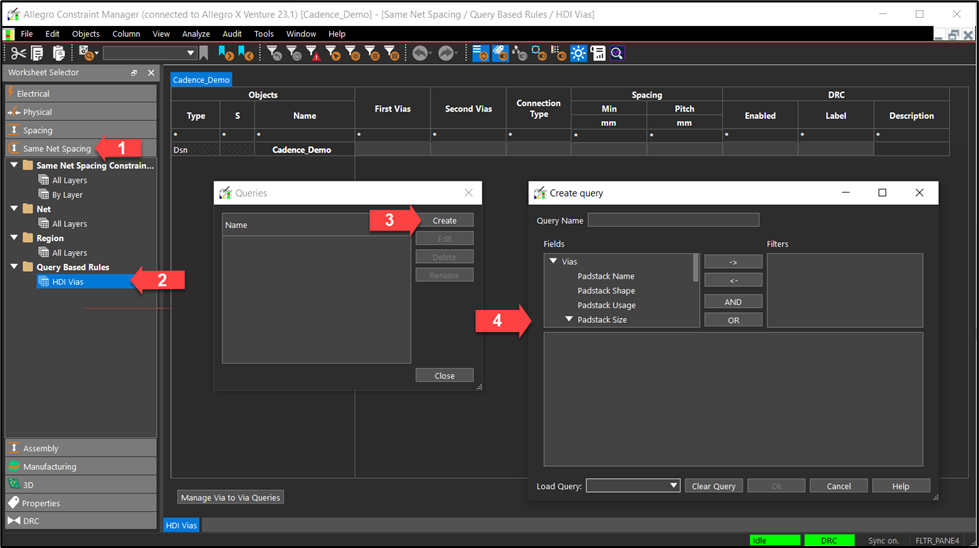Toggle the gray bookmark icon

point(204,54)
